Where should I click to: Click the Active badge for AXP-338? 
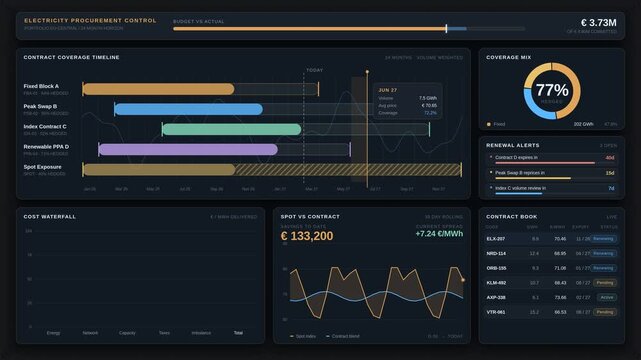click(607, 297)
